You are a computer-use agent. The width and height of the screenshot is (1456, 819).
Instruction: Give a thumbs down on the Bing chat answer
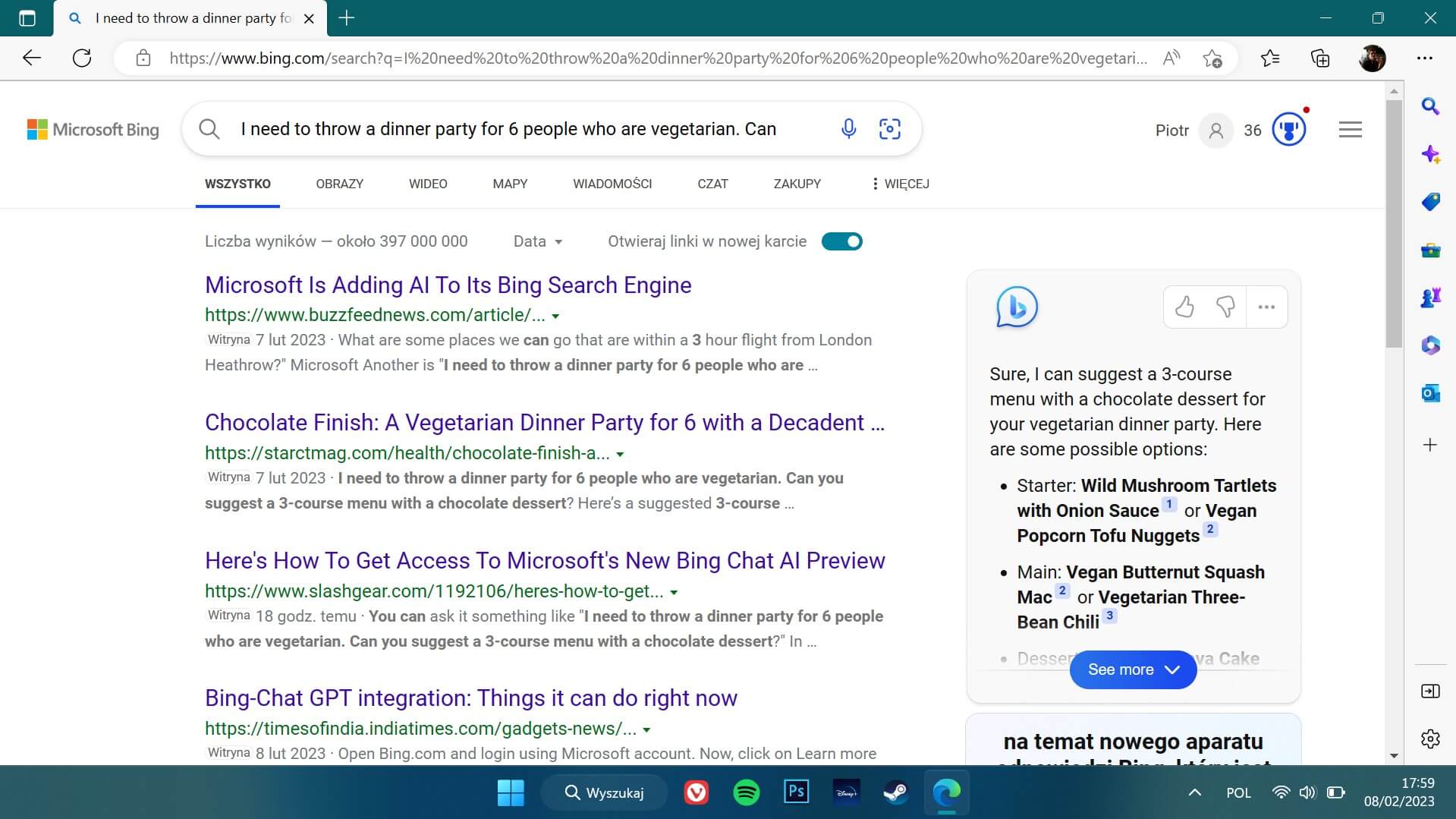point(1225,307)
